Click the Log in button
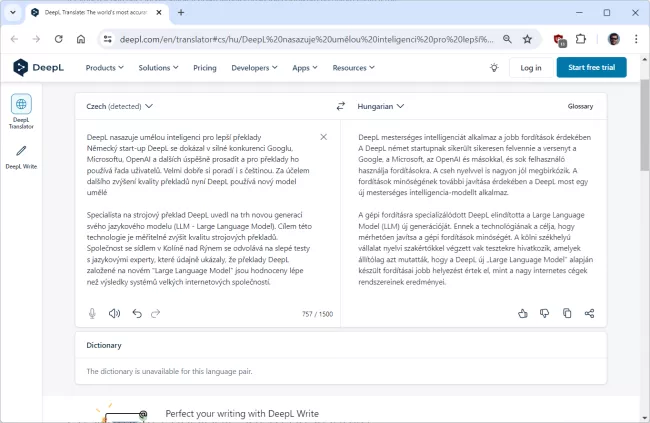 click(529, 68)
